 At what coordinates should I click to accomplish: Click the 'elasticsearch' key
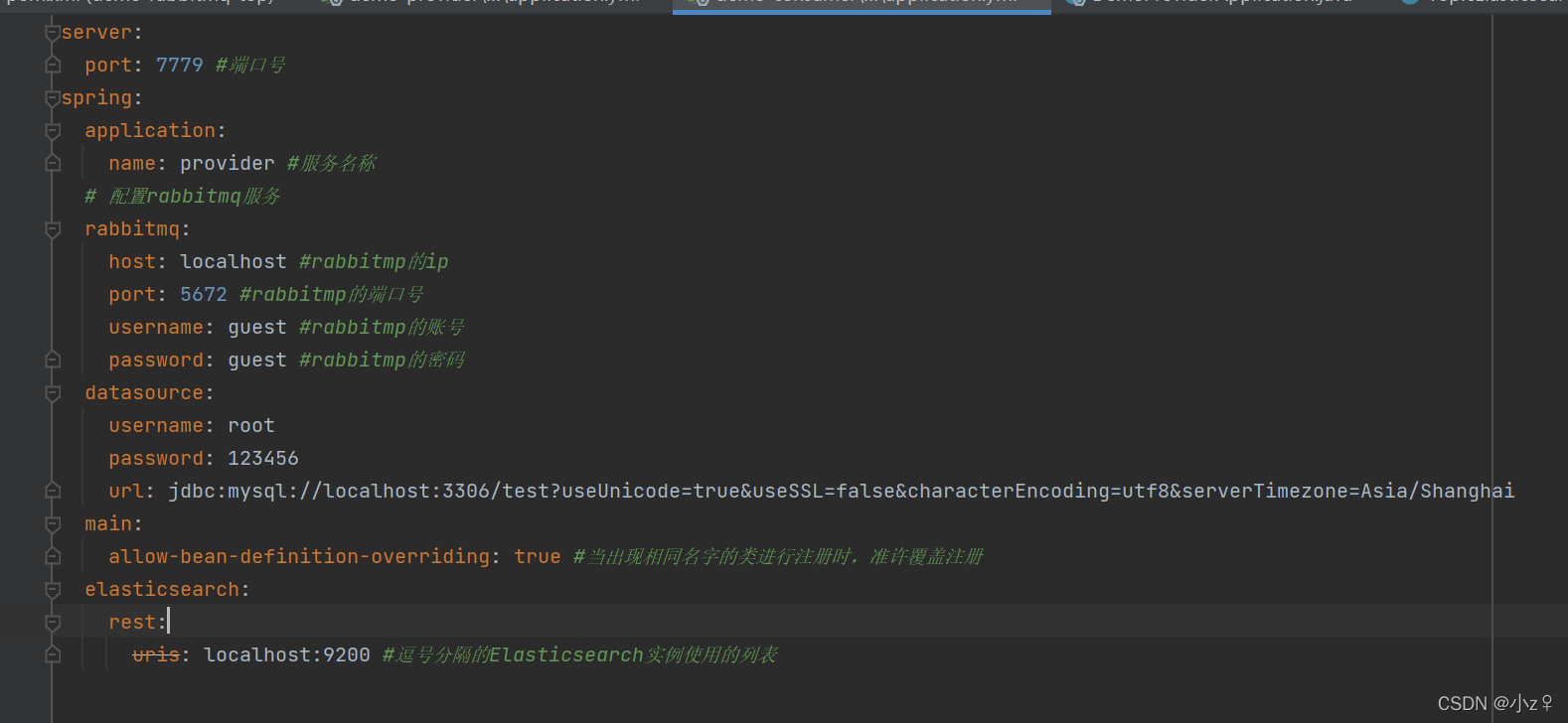[x=162, y=590]
